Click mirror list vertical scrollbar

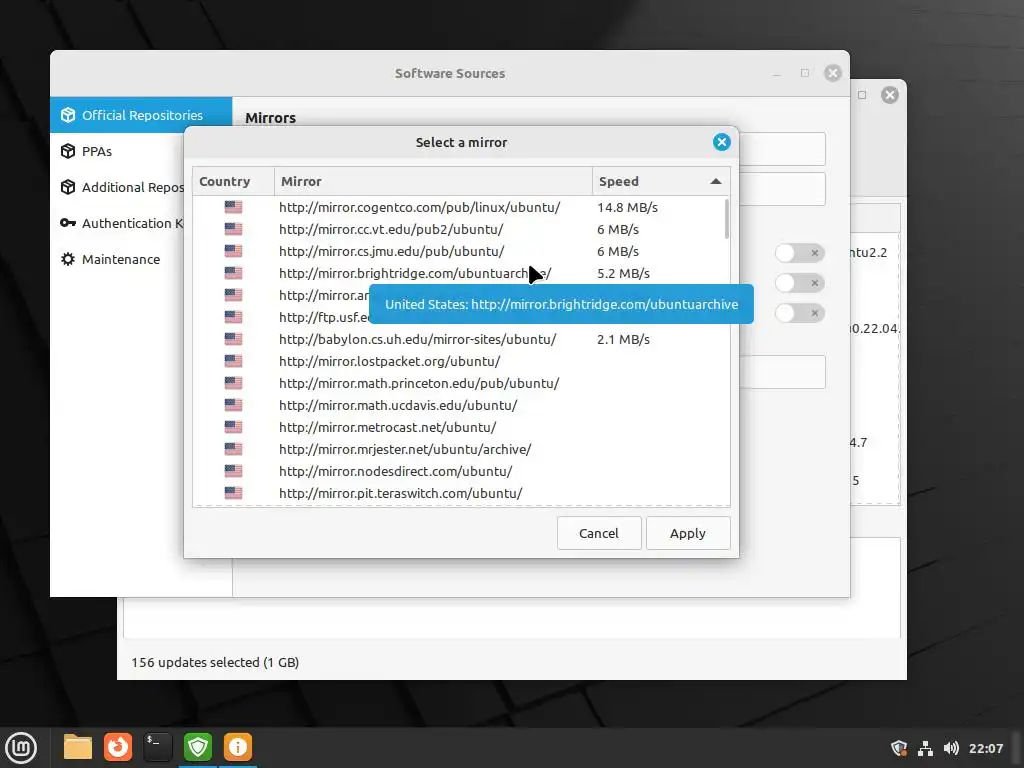click(726, 219)
